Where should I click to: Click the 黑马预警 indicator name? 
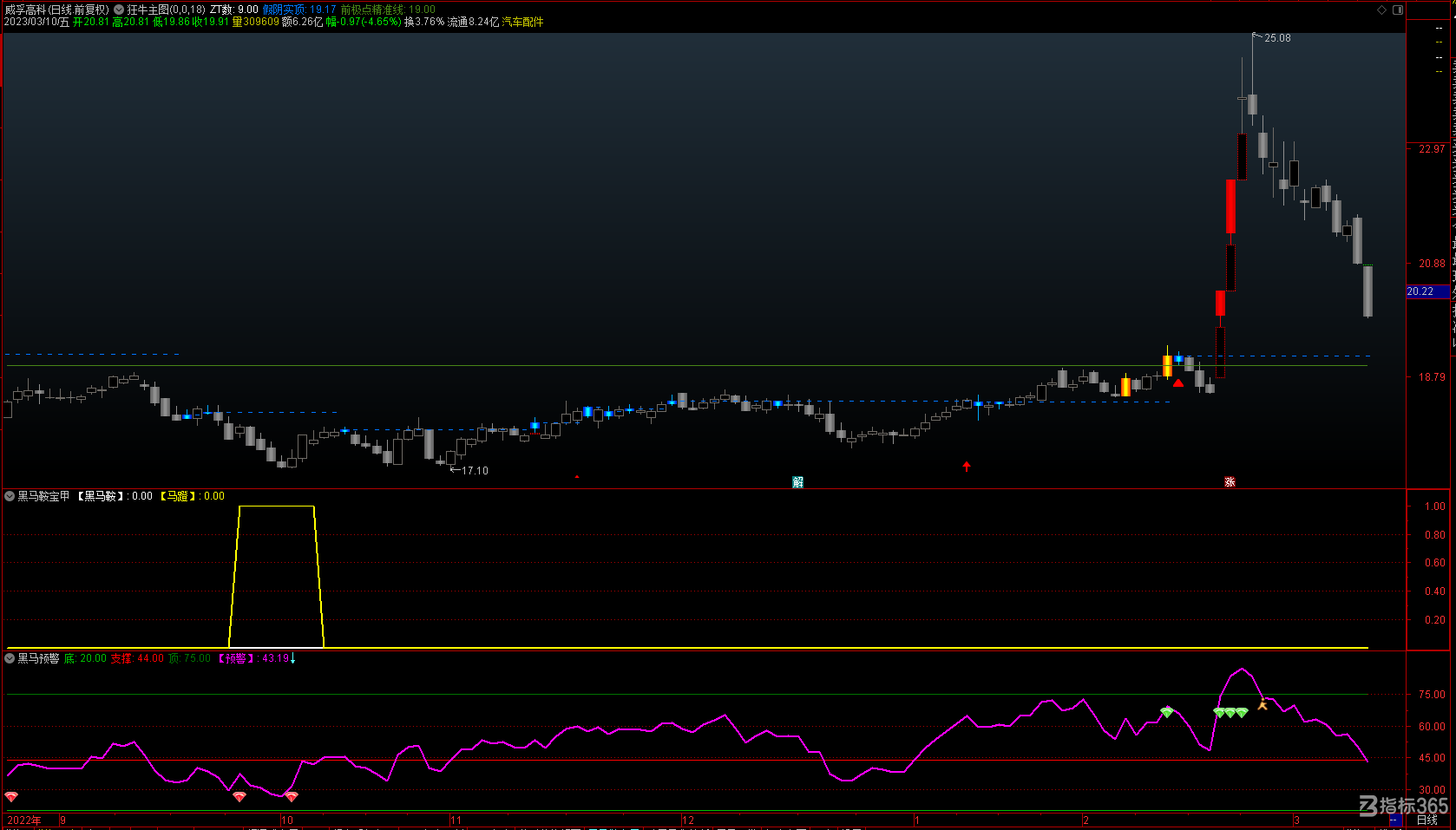(38, 658)
